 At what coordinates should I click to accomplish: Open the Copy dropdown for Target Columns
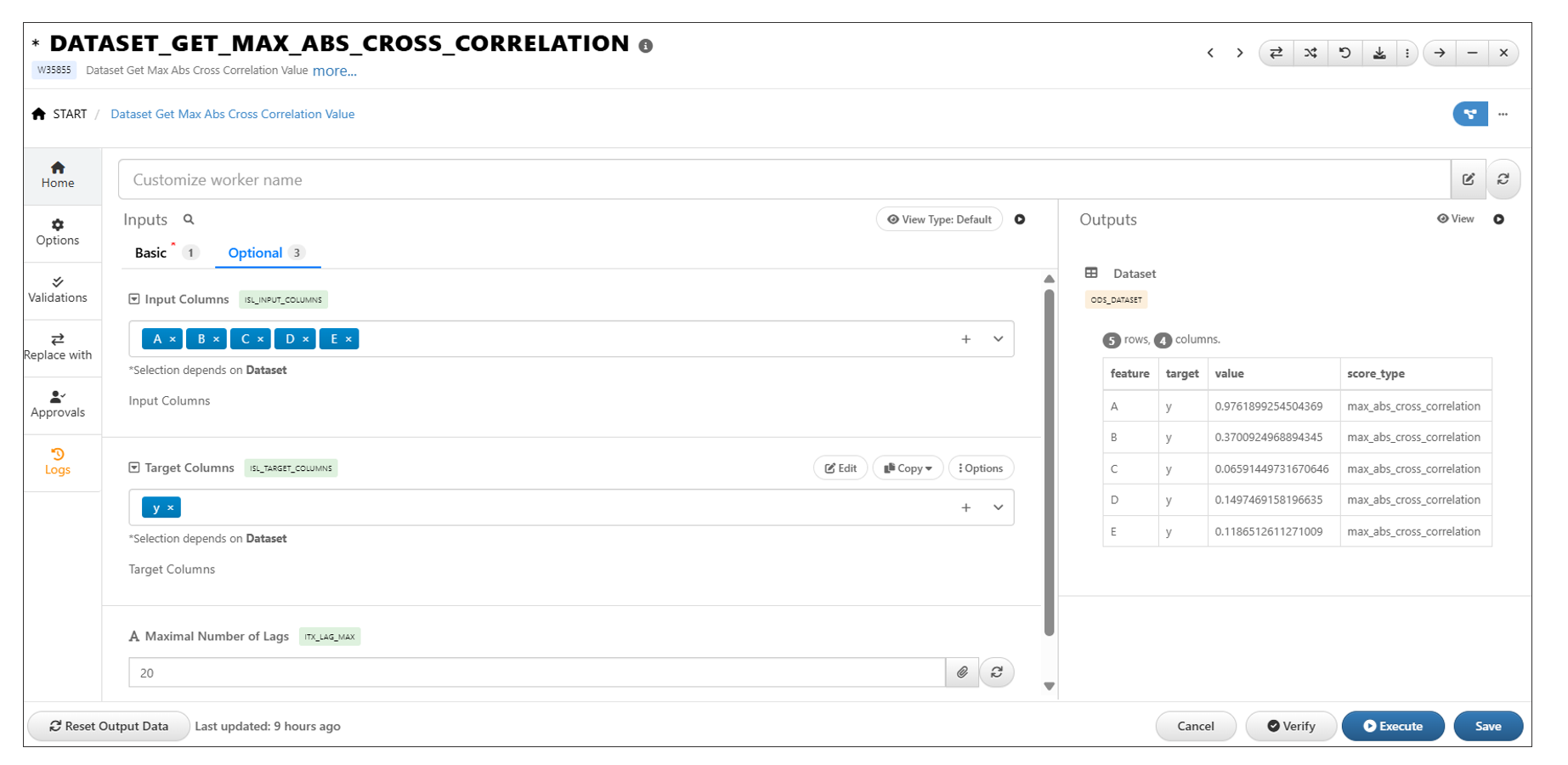pos(908,468)
